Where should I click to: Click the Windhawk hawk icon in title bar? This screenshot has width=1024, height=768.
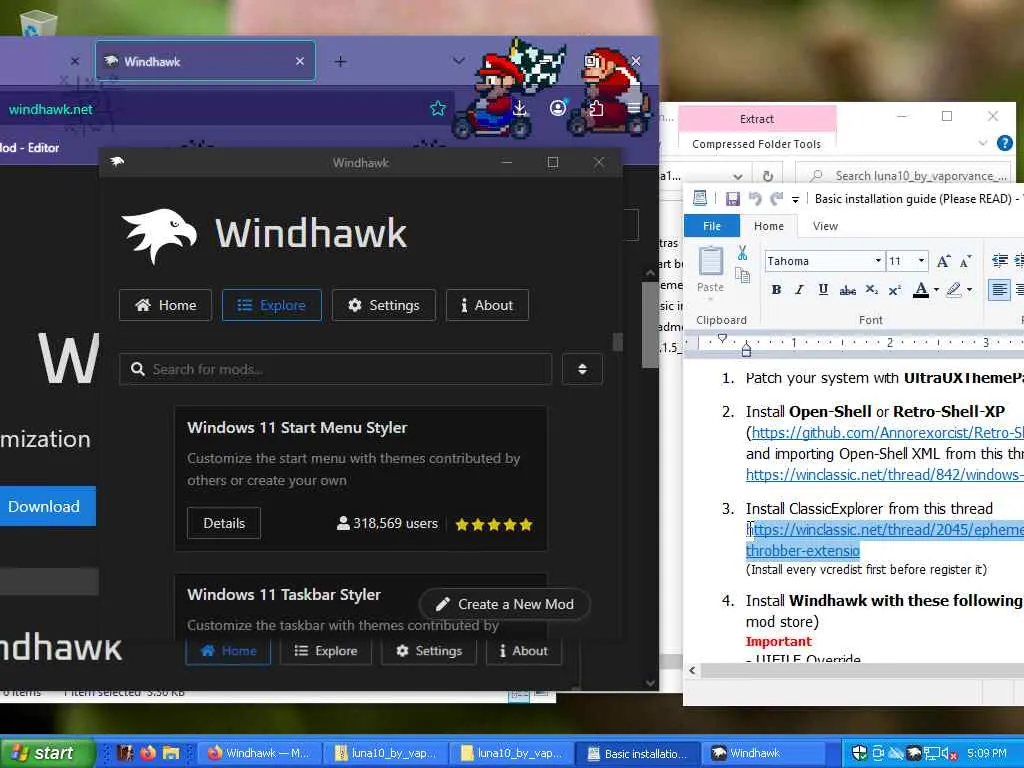pyautogui.click(x=117, y=162)
